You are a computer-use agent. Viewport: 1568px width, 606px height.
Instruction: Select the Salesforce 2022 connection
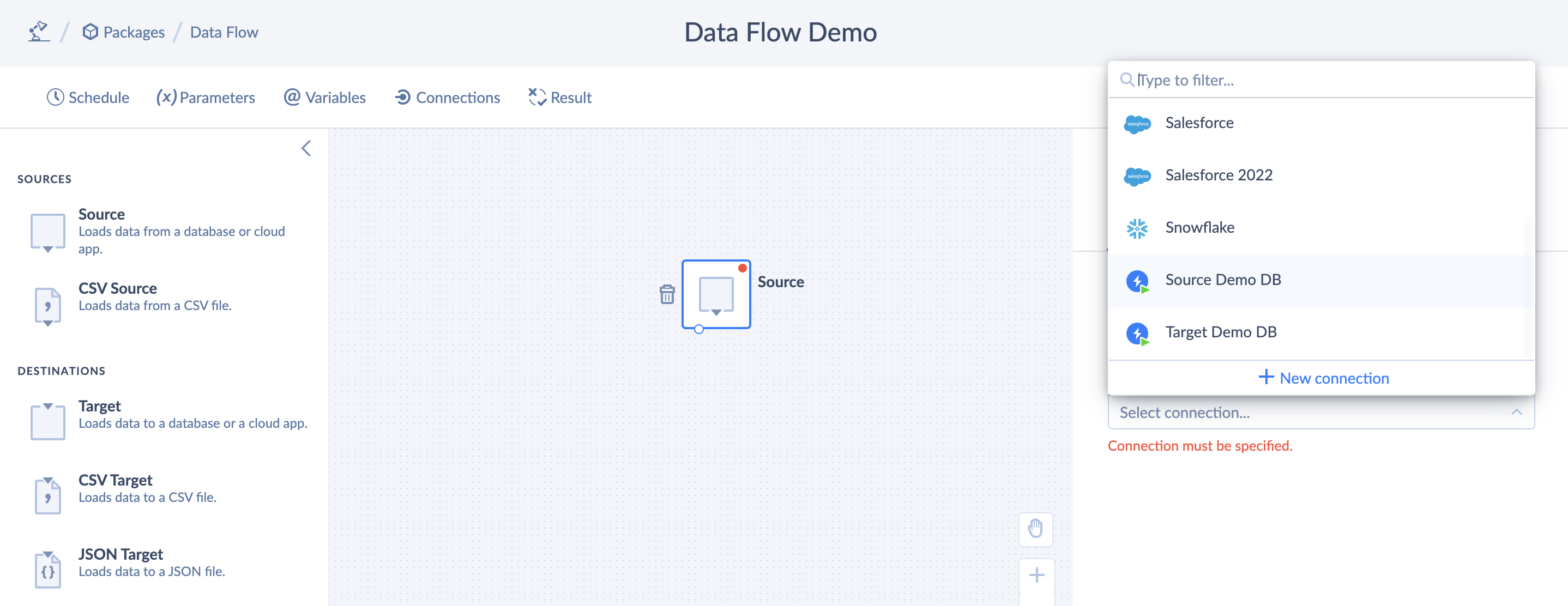1220,174
